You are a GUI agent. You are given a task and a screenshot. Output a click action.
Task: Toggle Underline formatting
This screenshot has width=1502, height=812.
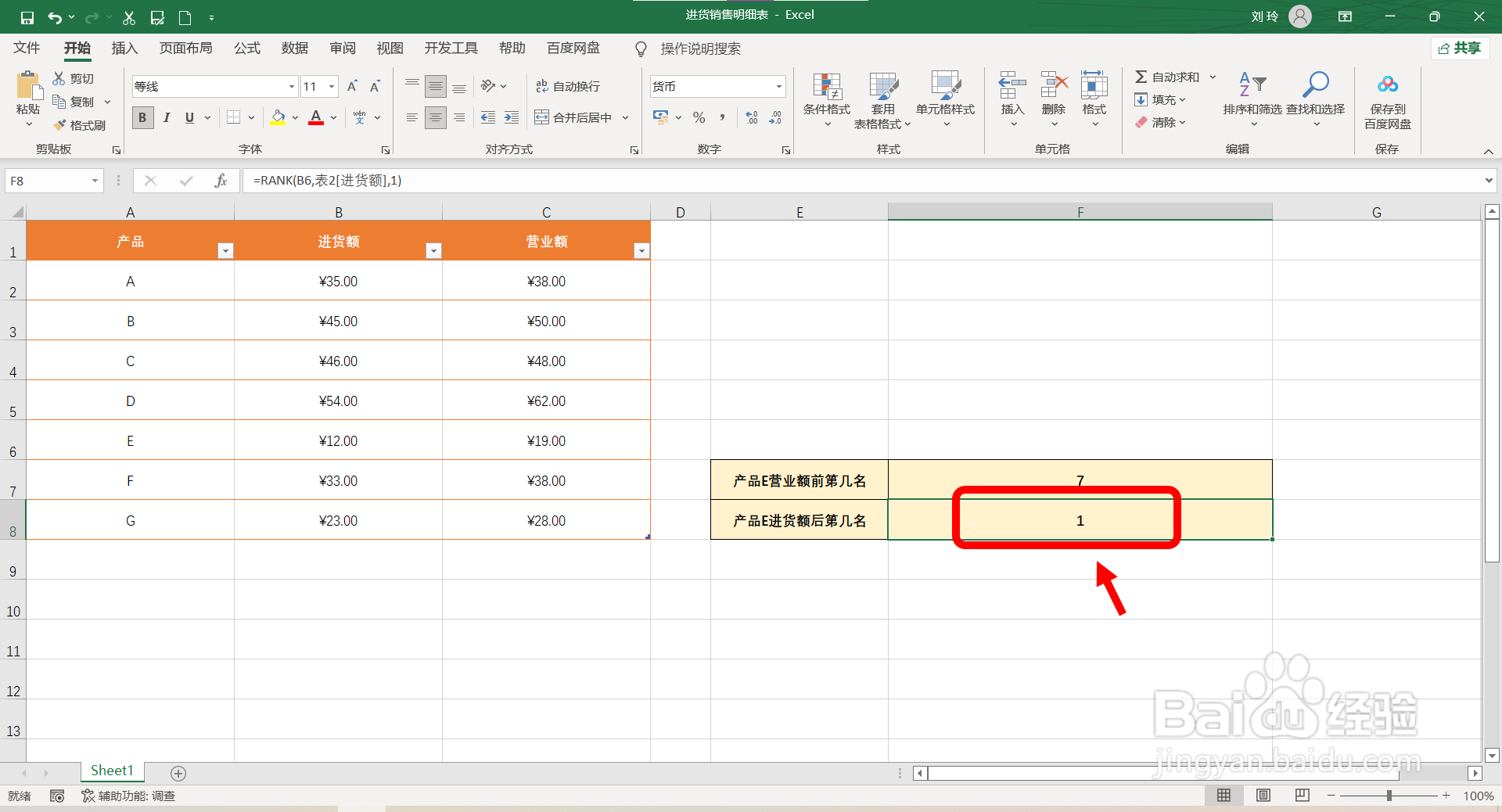(189, 117)
